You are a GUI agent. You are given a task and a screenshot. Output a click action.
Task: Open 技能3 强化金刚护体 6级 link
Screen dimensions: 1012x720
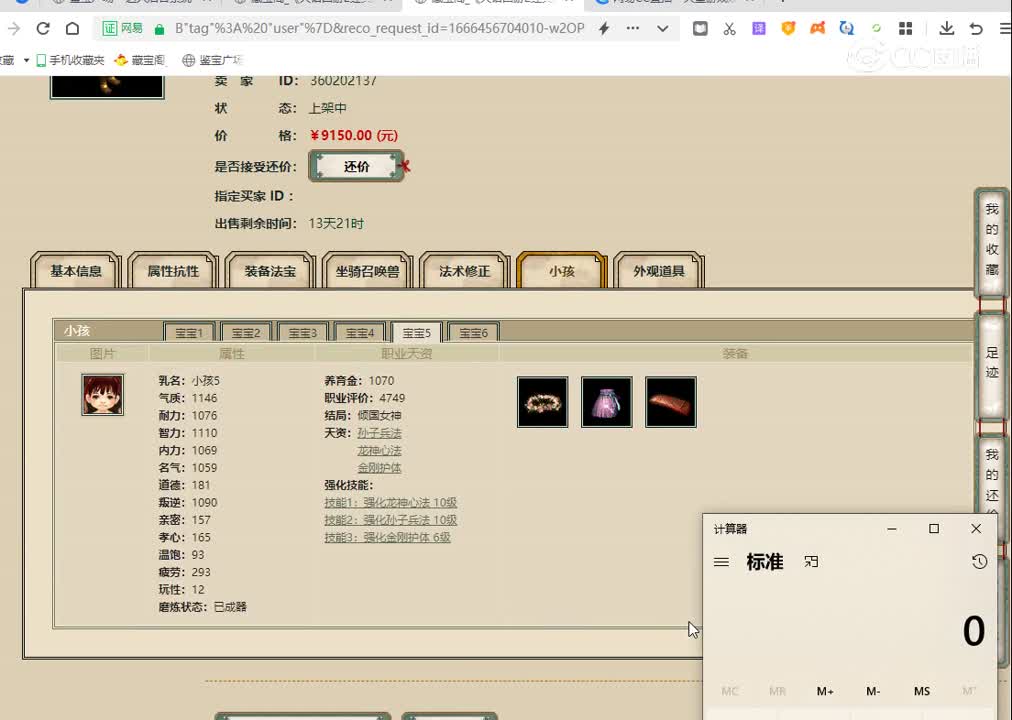pyautogui.click(x=387, y=537)
